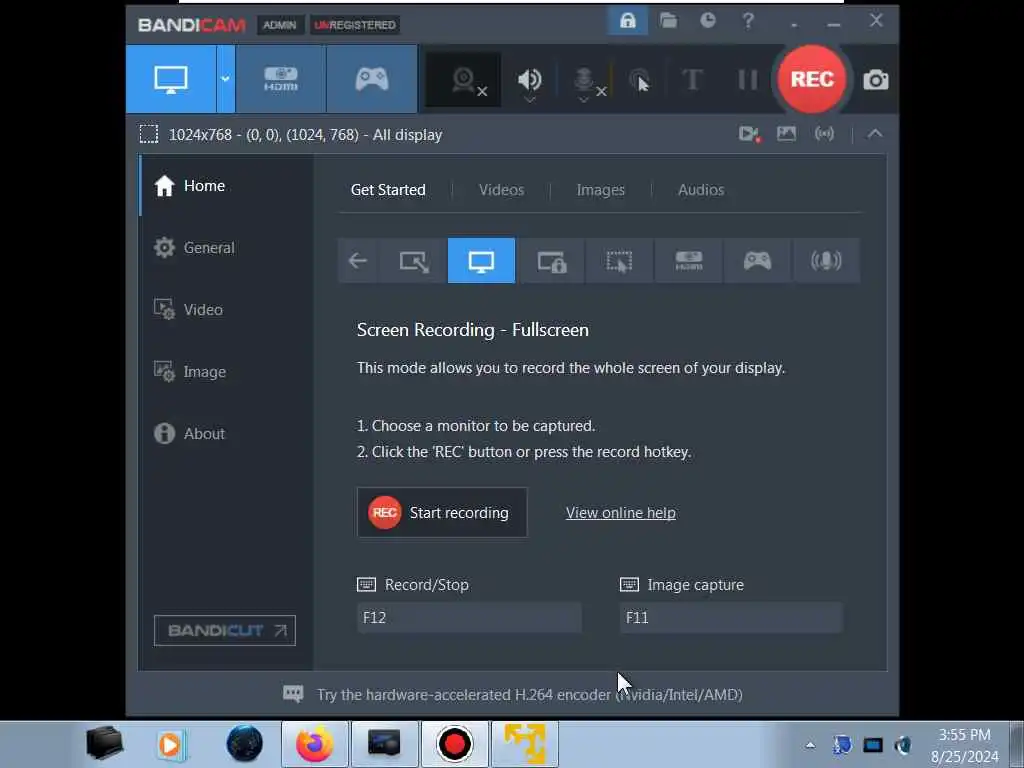Open the scheduled recording clock icon
The height and width of the screenshot is (768, 1024).
tap(708, 21)
